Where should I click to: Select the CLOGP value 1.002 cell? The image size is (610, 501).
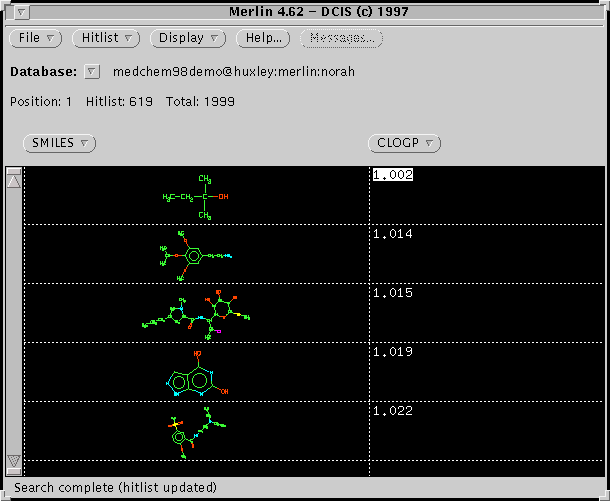[392, 175]
